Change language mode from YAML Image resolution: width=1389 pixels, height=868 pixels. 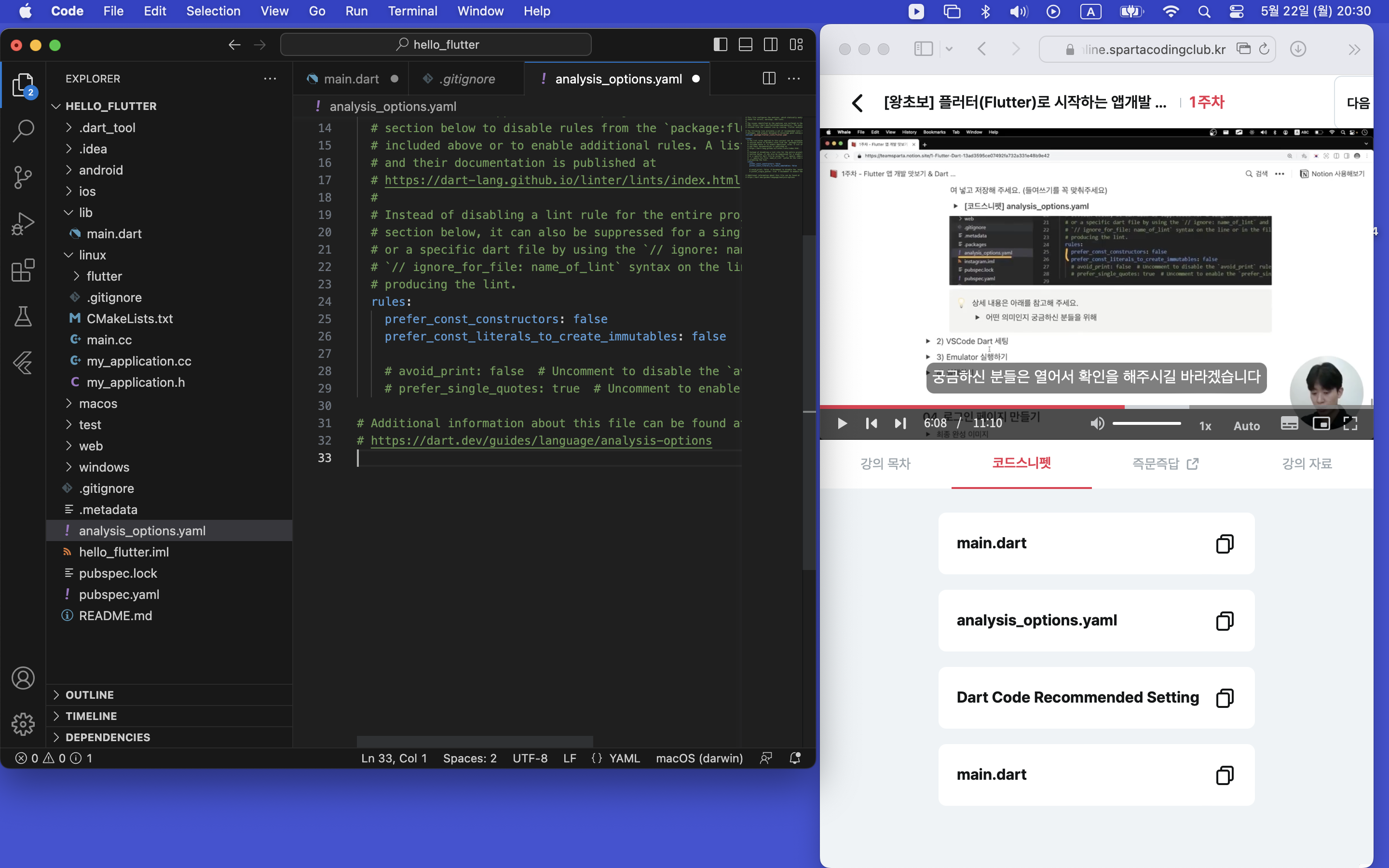(x=624, y=759)
